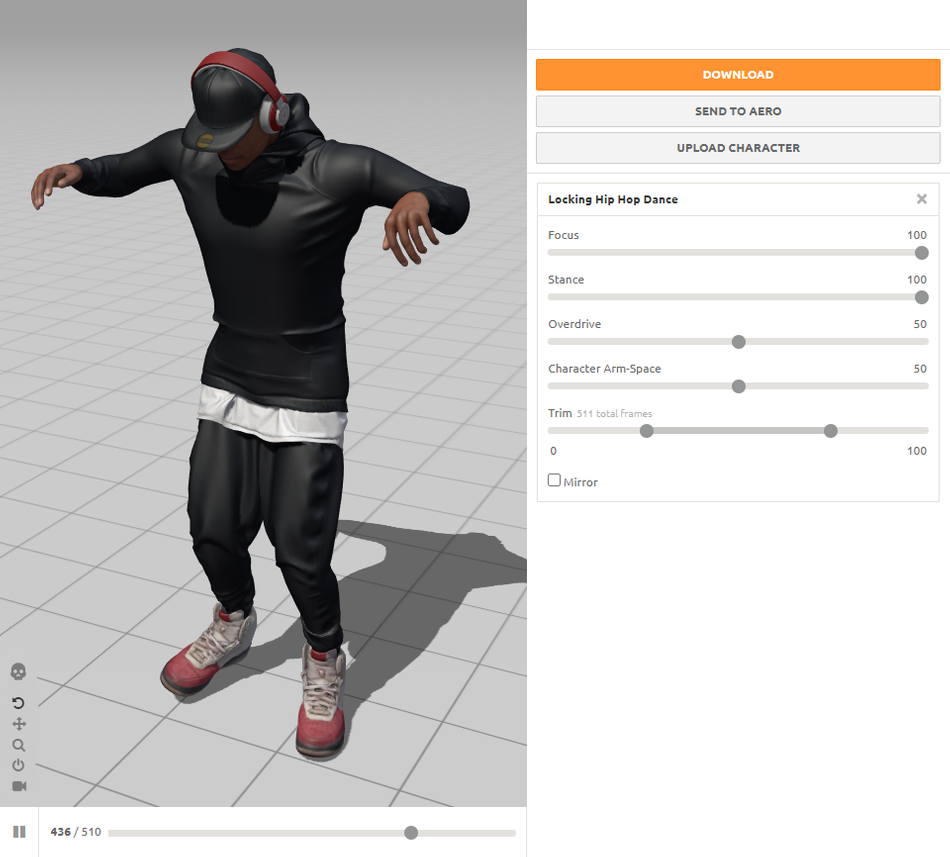The height and width of the screenshot is (857, 950).
Task: Uncheck Mirror to disable mirrored animation
Action: (x=553, y=480)
